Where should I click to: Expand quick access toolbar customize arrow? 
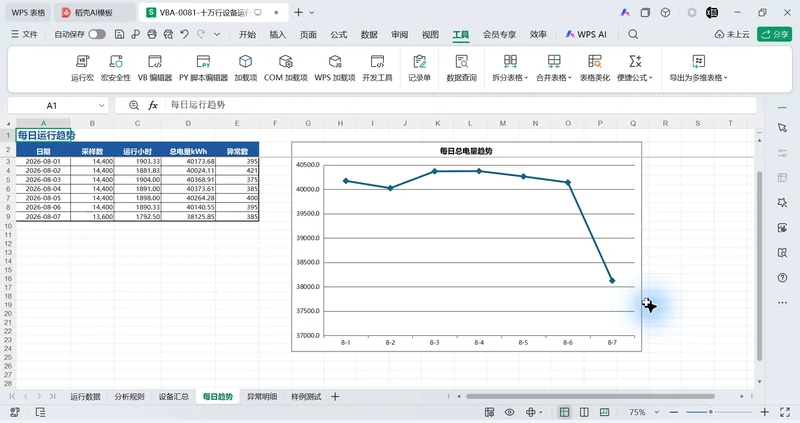[x=217, y=34]
